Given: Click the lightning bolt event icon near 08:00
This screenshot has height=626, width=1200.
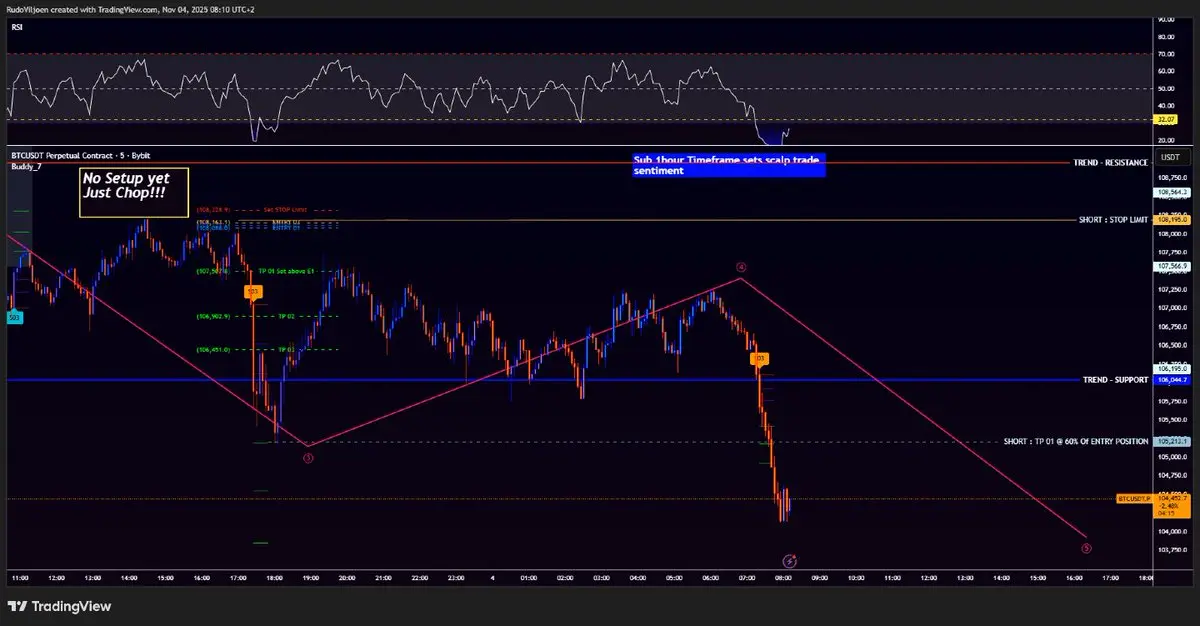Looking at the screenshot, I should [790, 562].
